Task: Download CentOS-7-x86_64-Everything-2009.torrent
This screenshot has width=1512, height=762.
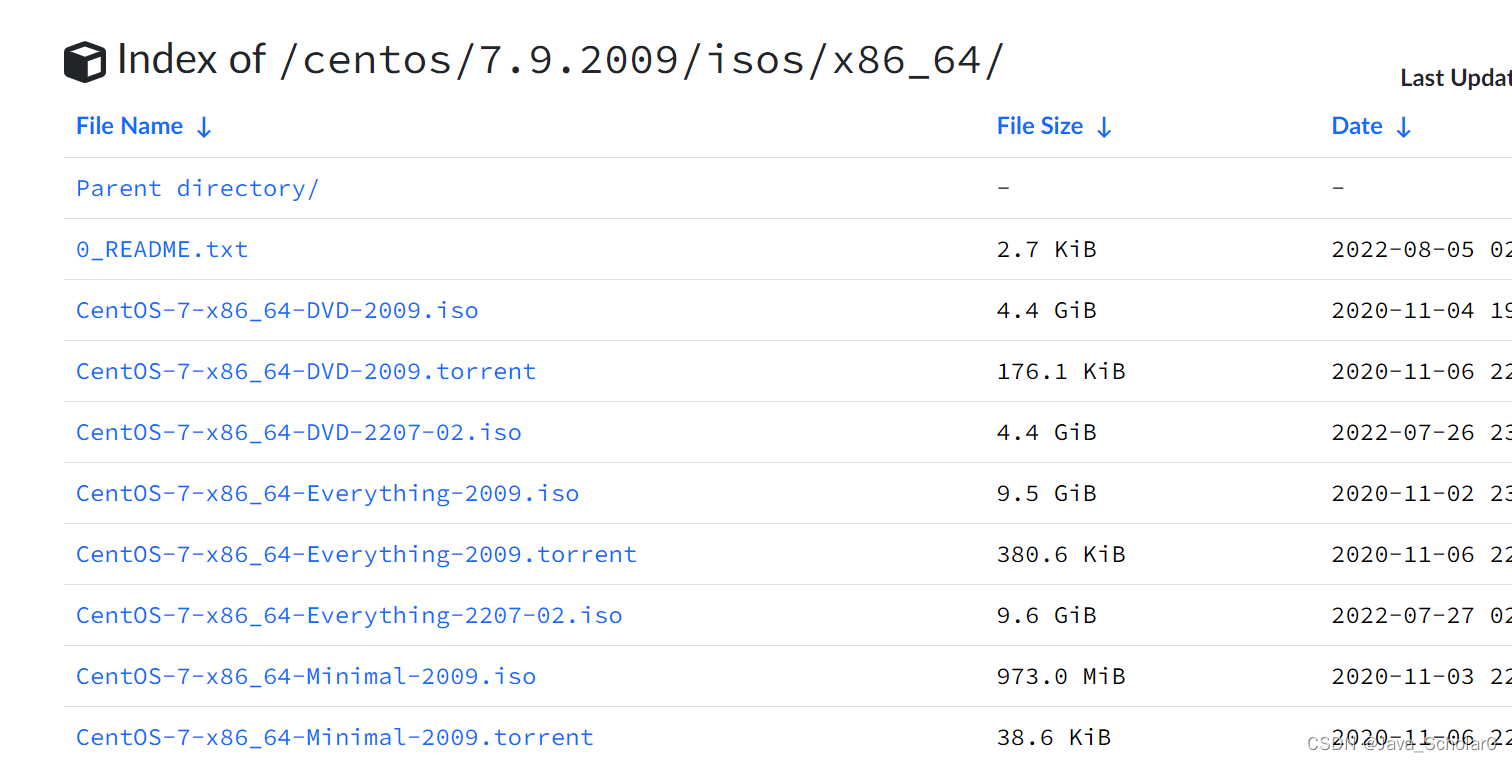Action: [356, 554]
